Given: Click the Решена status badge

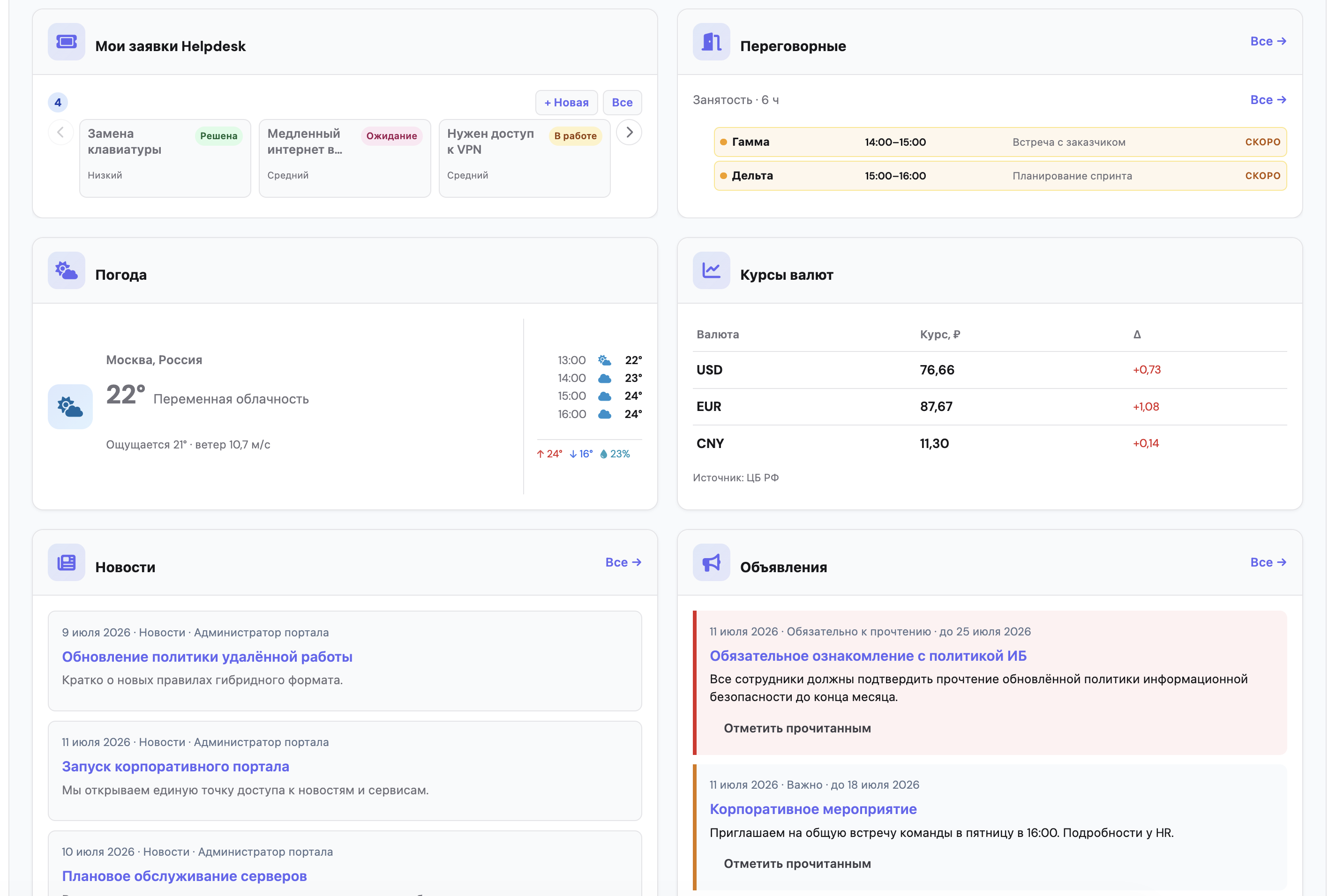Looking at the screenshot, I should (x=218, y=136).
